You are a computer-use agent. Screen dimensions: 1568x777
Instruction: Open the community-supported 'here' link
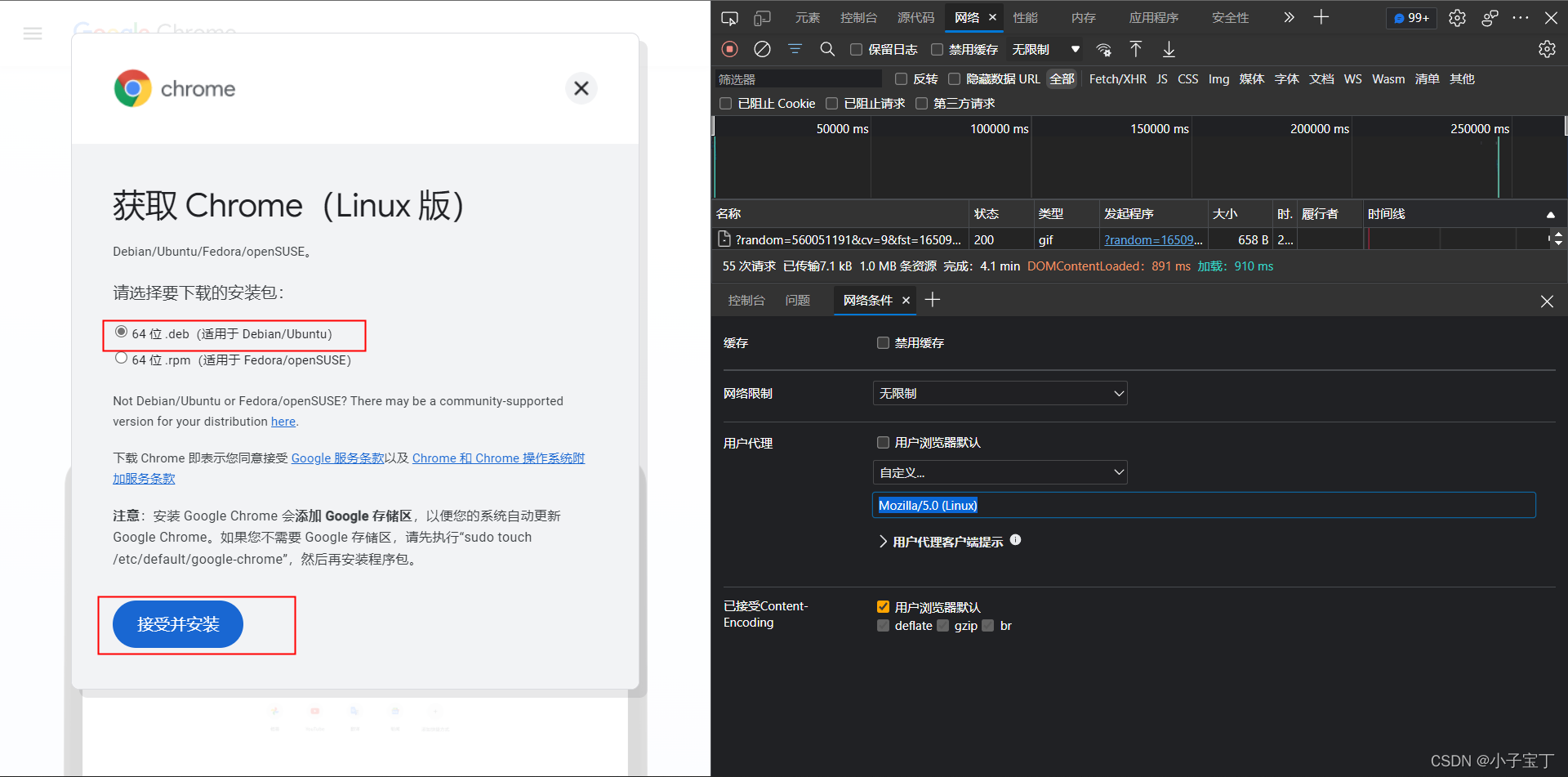coord(283,422)
